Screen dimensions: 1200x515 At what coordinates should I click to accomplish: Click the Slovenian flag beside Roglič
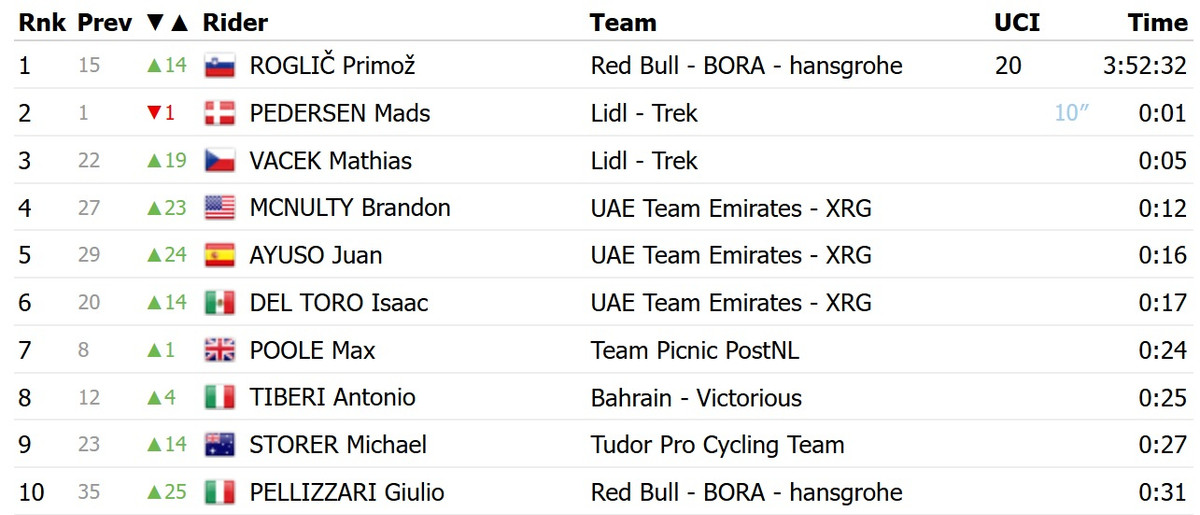pyautogui.click(x=219, y=66)
